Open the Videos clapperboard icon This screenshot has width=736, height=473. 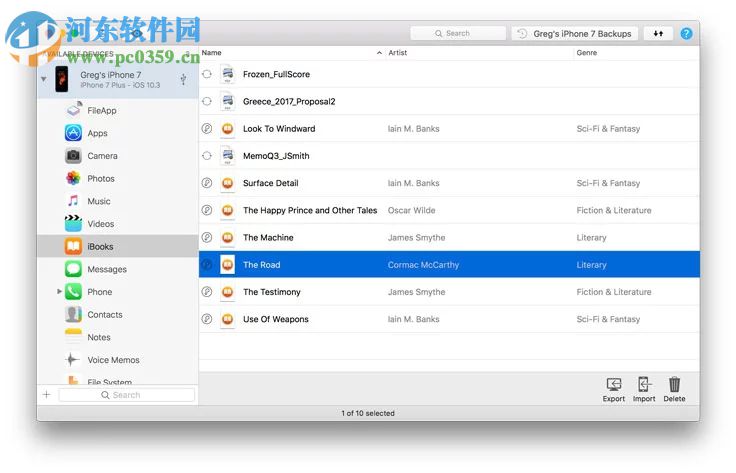[x=73, y=224]
